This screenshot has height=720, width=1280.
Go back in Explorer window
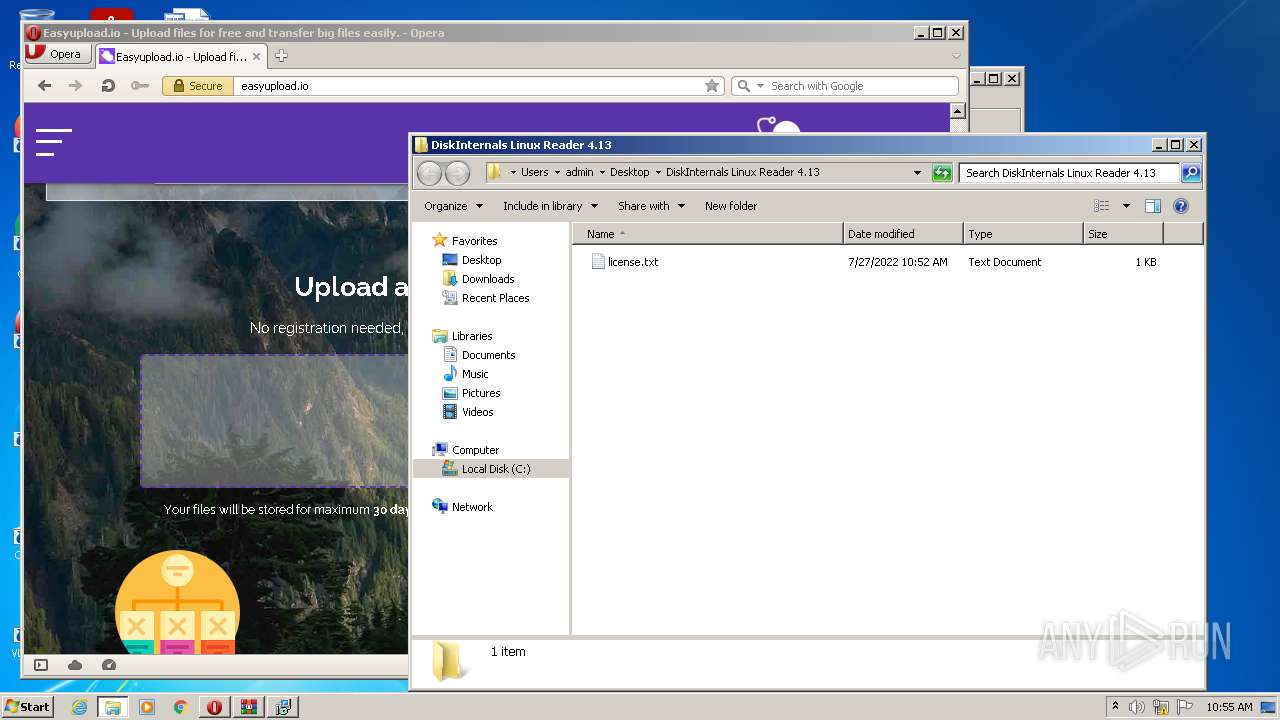tap(429, 173)
